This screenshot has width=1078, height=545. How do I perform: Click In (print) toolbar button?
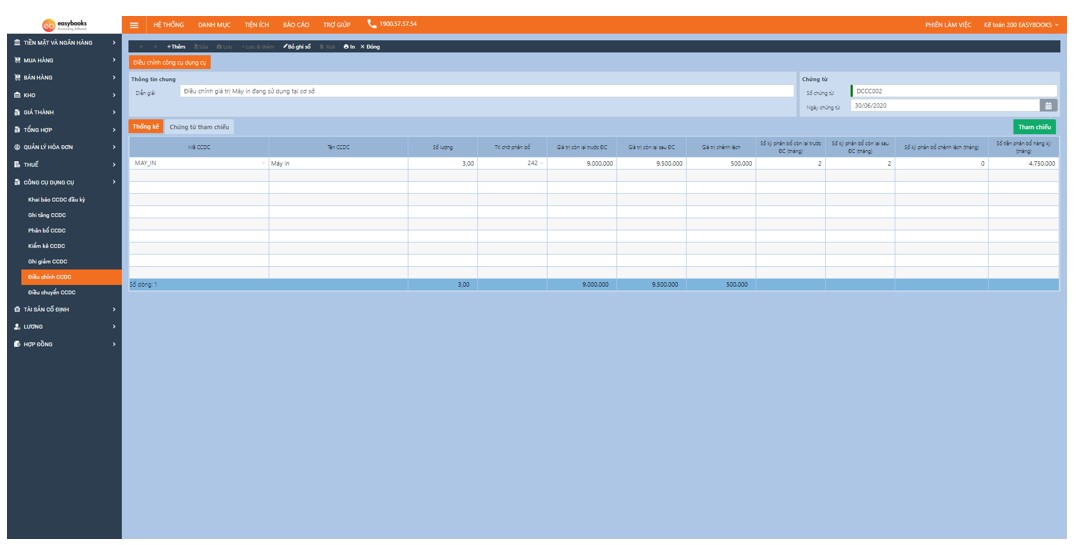click(349, 47)
